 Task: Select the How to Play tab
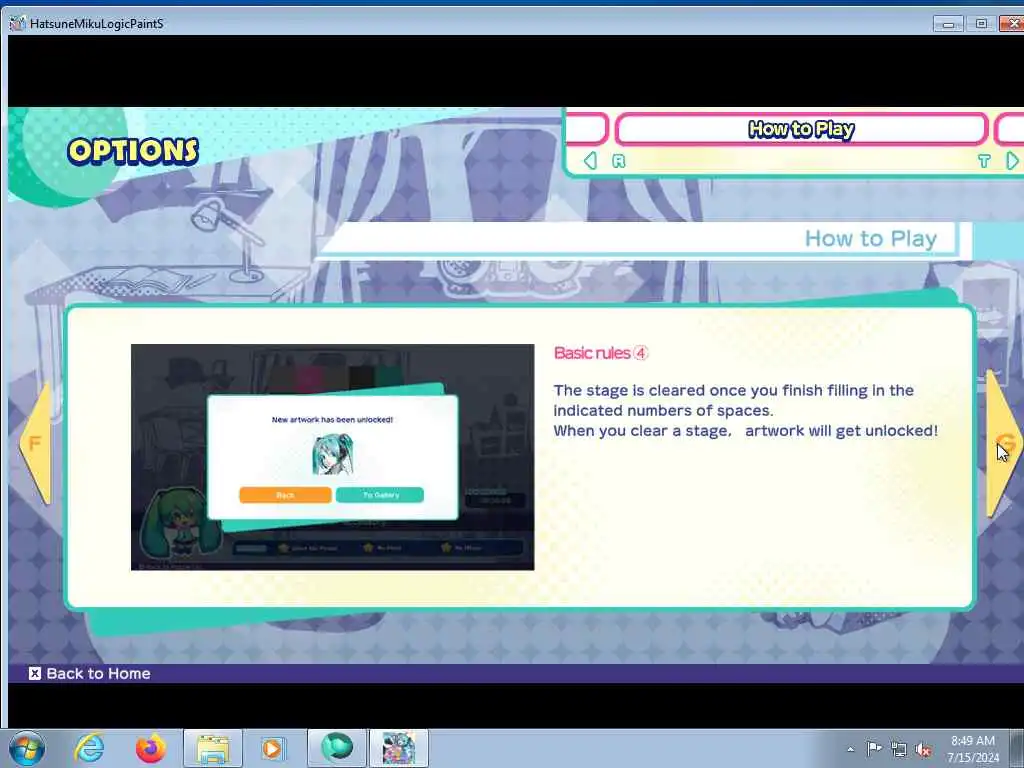point(801,129)
